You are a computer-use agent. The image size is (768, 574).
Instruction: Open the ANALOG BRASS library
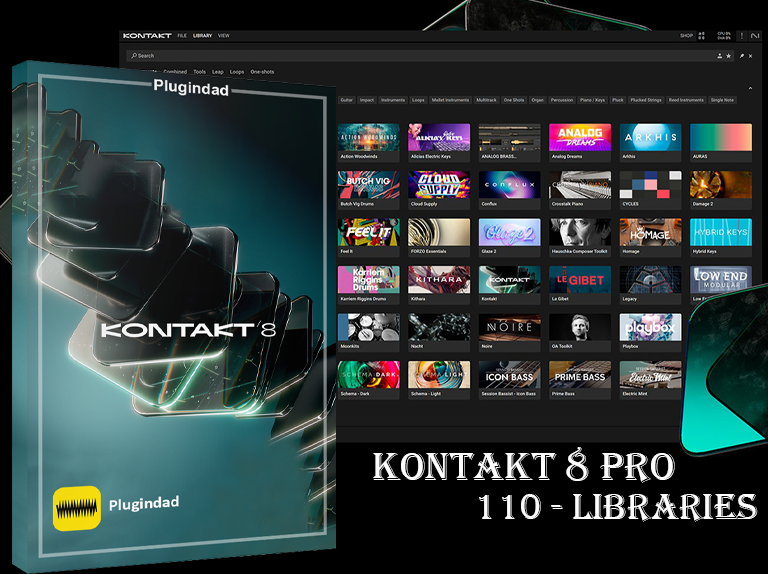pos(509,143)
